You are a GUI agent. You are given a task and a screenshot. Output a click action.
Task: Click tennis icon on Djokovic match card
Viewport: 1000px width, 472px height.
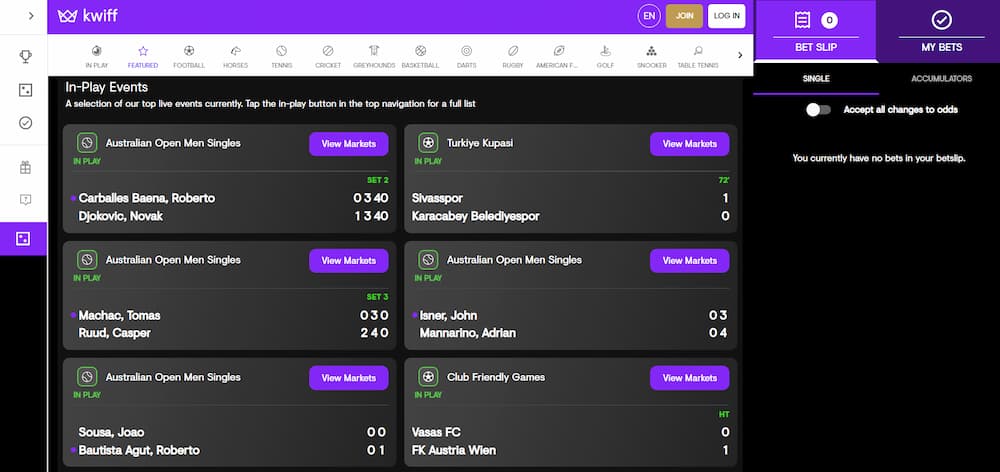pyautogui.click(x=87, y=142)
